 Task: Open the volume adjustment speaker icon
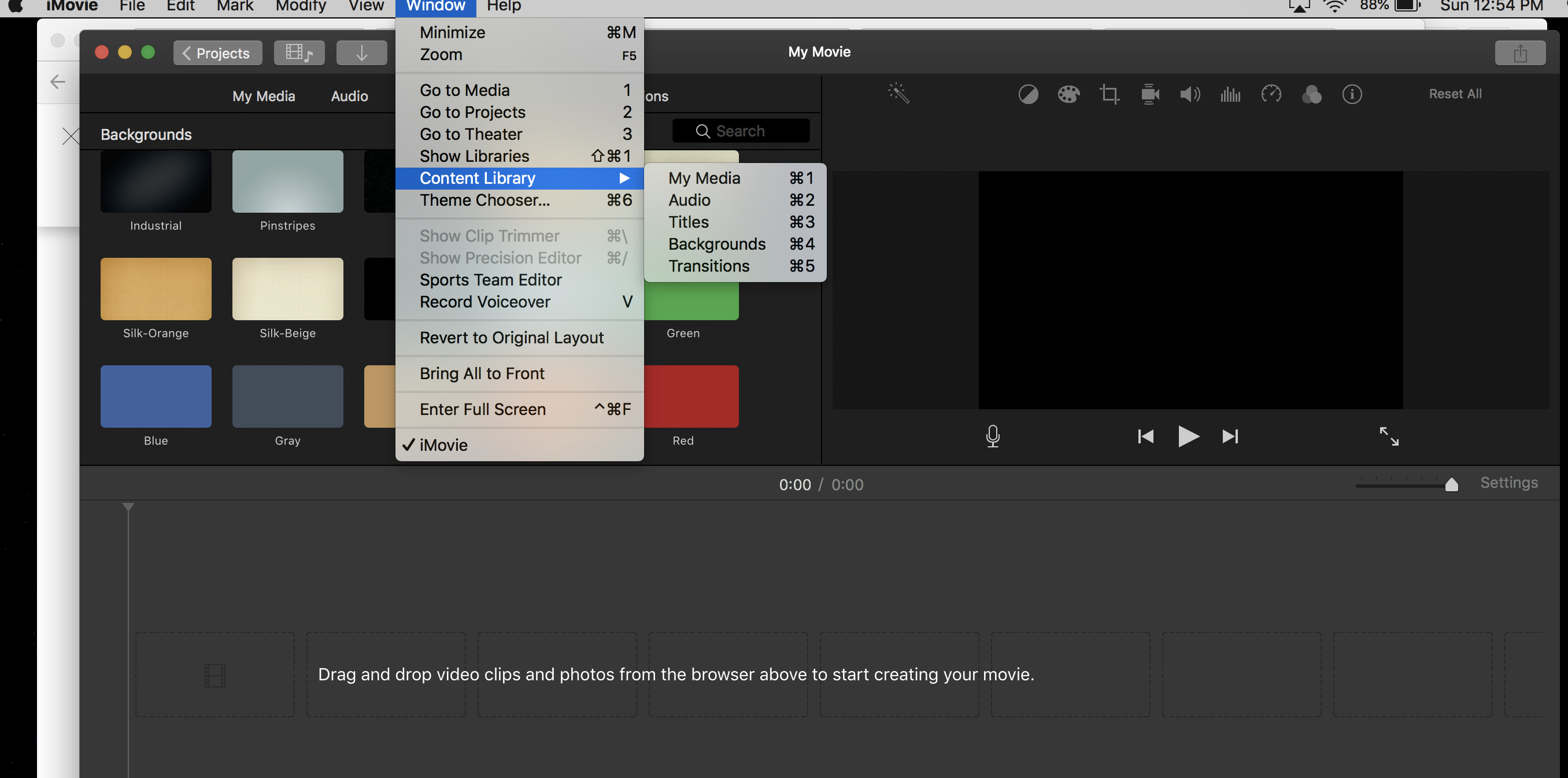click(1190, 94)
